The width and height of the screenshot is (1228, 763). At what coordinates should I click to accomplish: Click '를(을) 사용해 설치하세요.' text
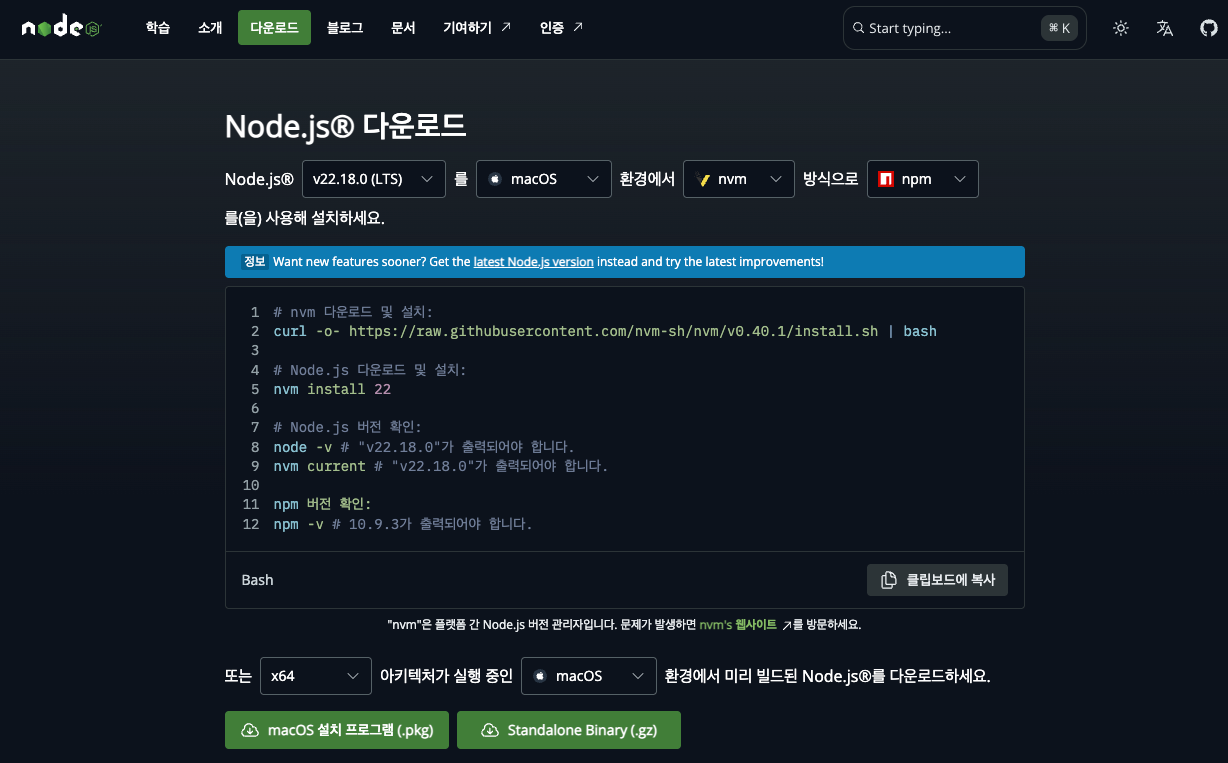pos(305,217)
